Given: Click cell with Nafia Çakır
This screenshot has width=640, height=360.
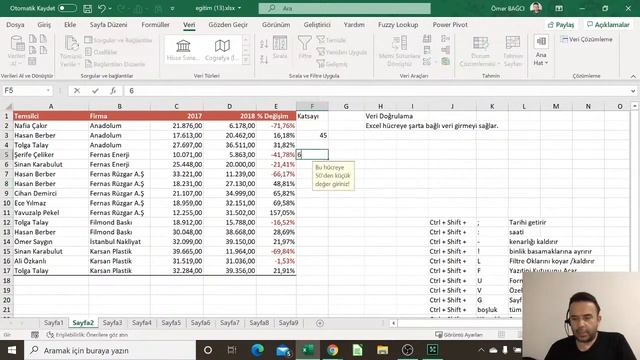Looking at the screenshot, I should 51,126.
